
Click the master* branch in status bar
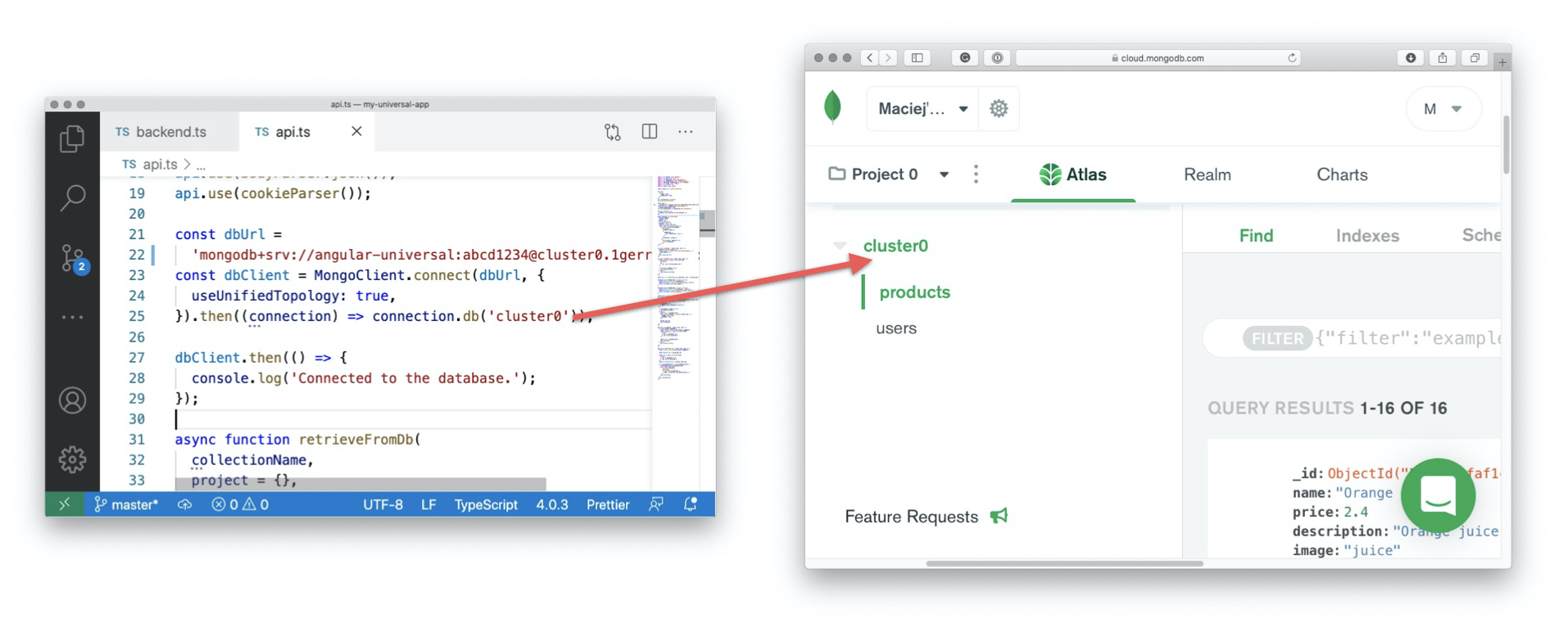point(126,504)
